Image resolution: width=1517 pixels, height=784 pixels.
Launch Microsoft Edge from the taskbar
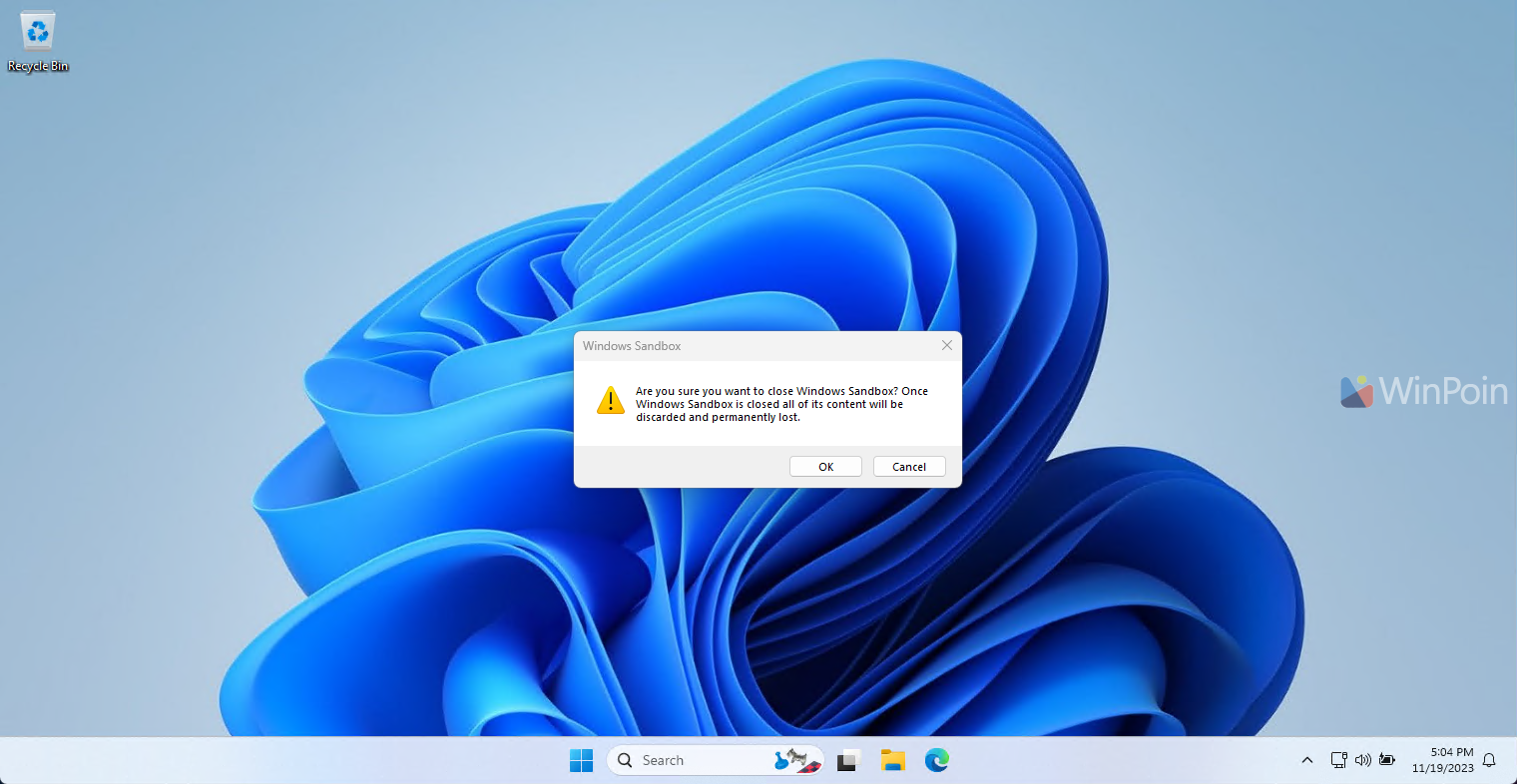click(x=936, y=760)
